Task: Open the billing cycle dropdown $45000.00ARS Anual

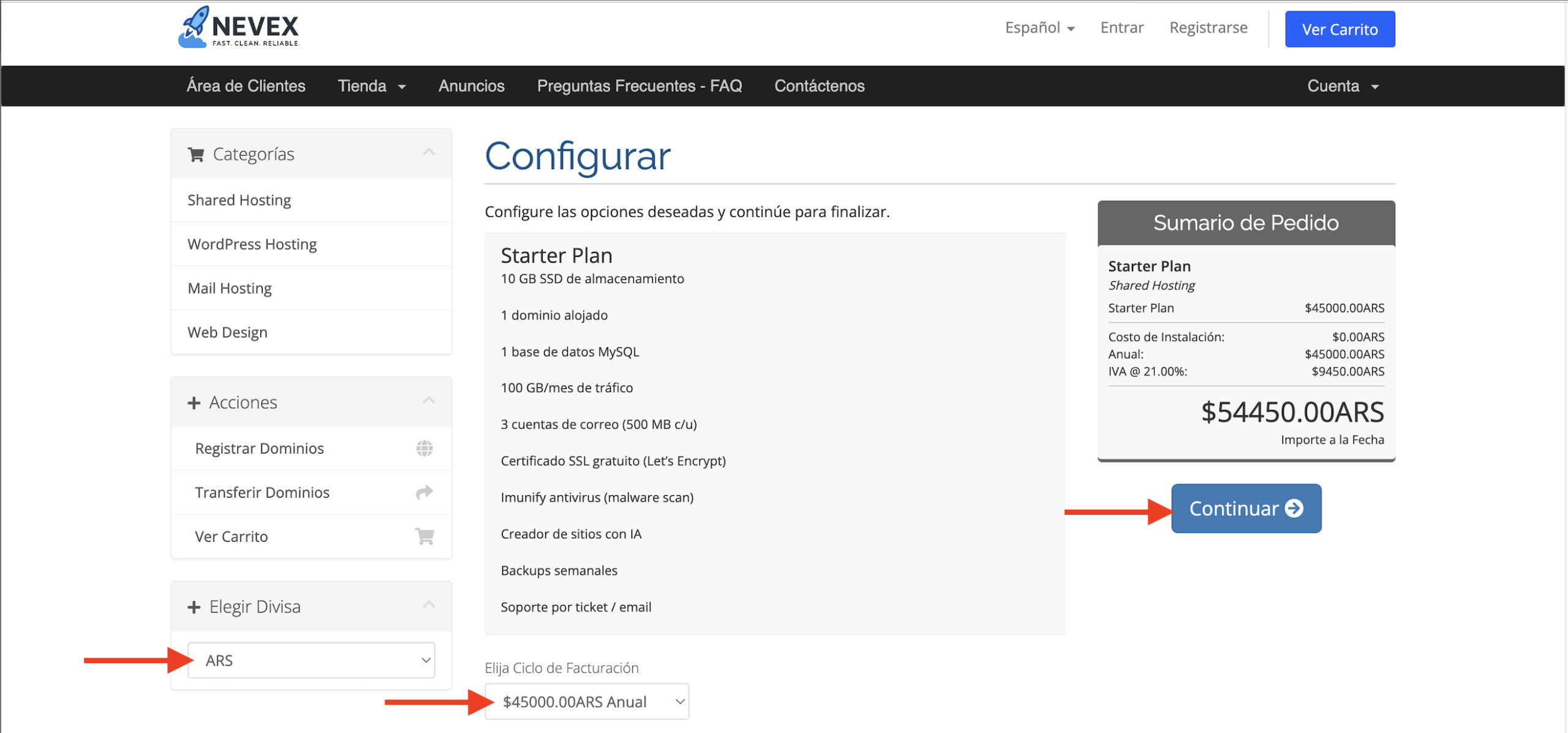Action: (586, 701)
